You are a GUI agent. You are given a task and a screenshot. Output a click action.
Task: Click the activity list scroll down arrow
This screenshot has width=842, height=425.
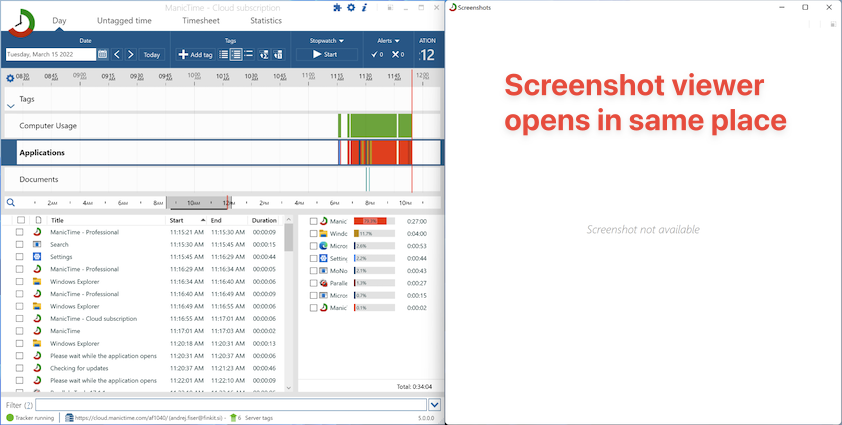tap(288, 387)
